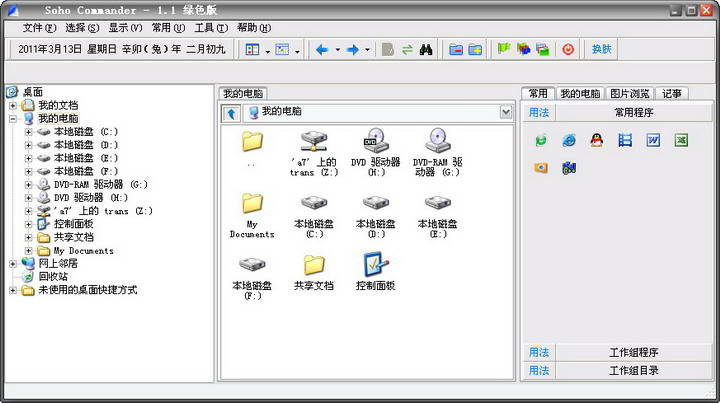Expand 控制面板 tree node
This screenshot has width=720, height=403.
click(x=28, y=224)
